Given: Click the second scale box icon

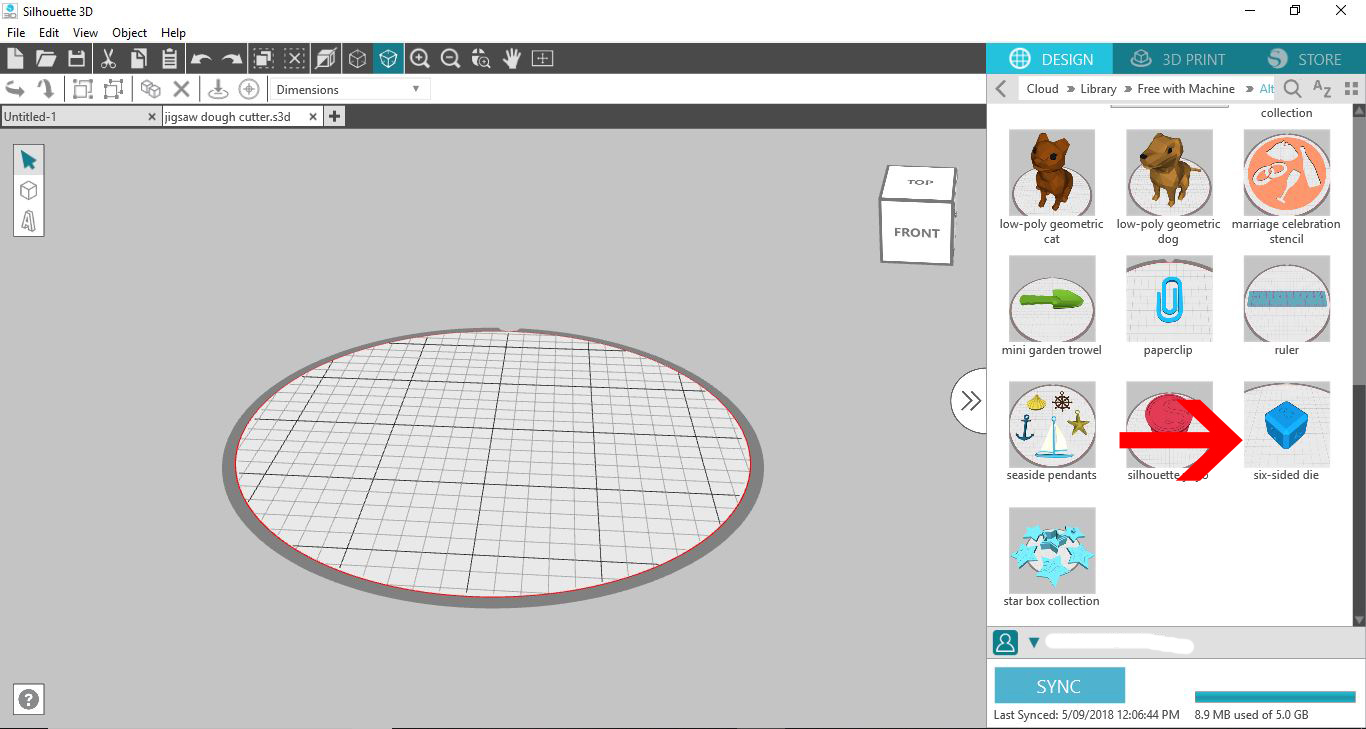Looking at the screenshot, I should 113,89.
